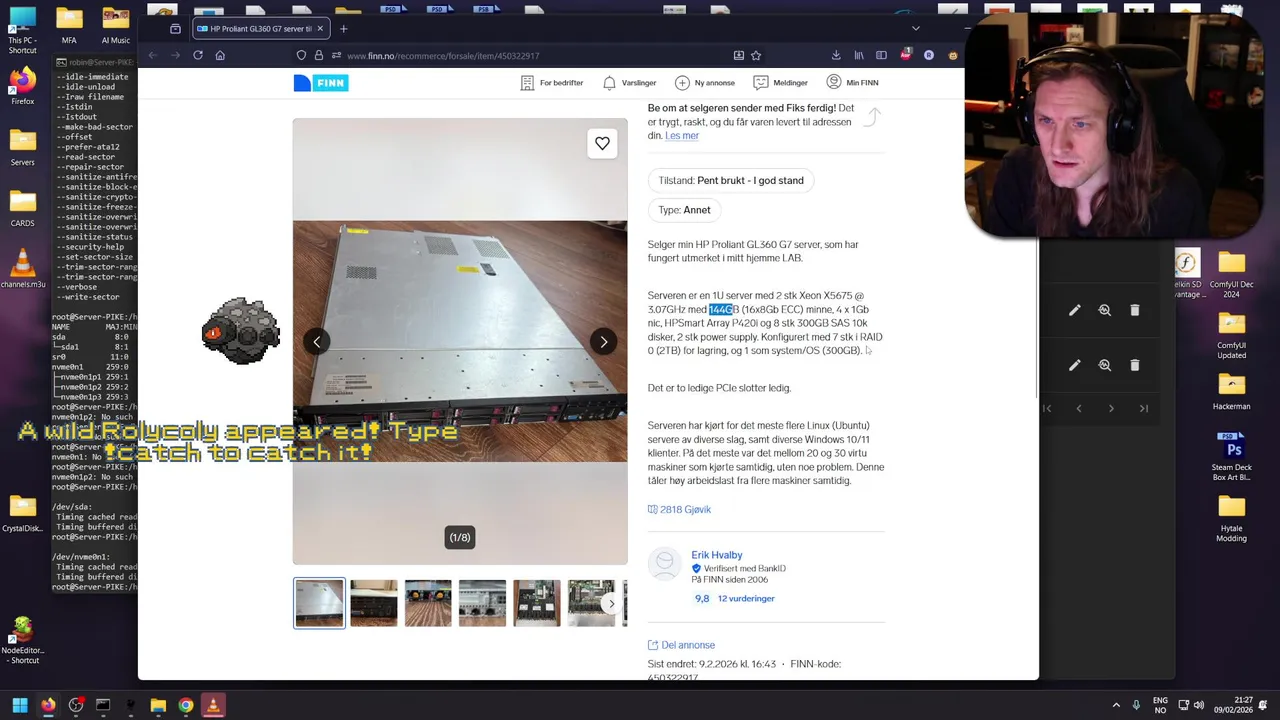Open Min FINN account menu
This screenshot has height=720, width=1280.
coord(852,83)
